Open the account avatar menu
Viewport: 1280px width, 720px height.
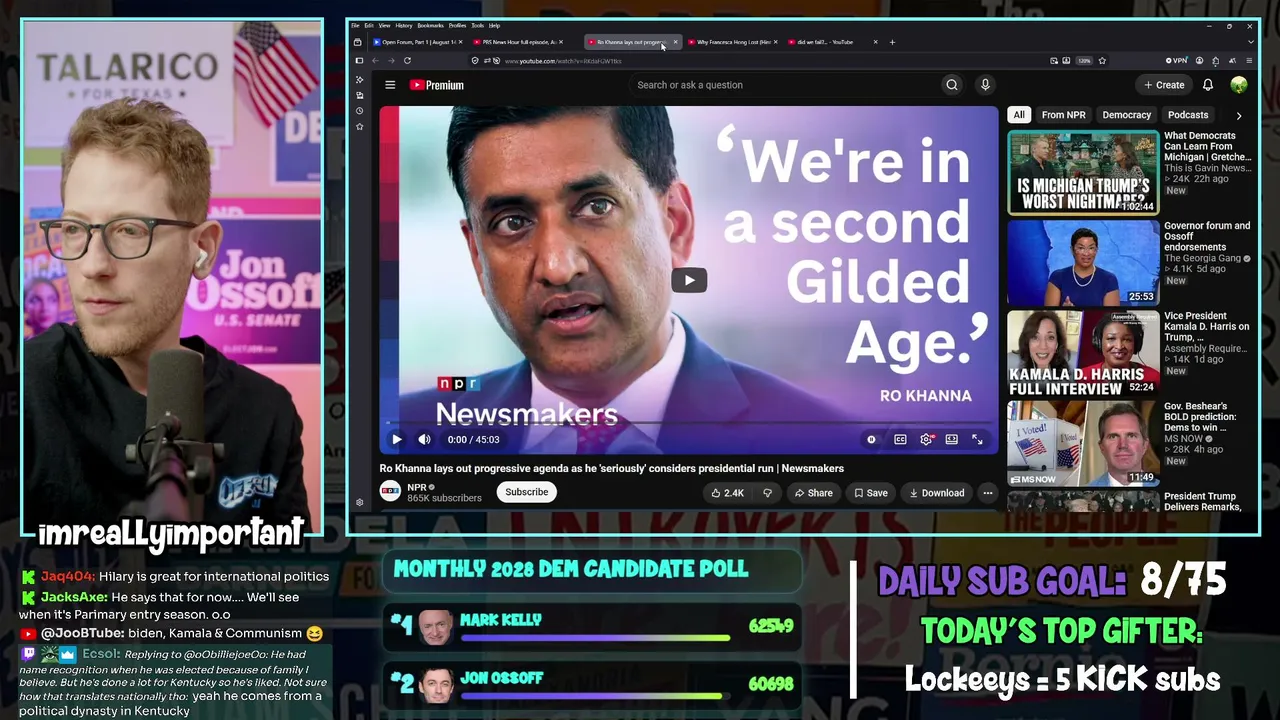(1239, 85)
